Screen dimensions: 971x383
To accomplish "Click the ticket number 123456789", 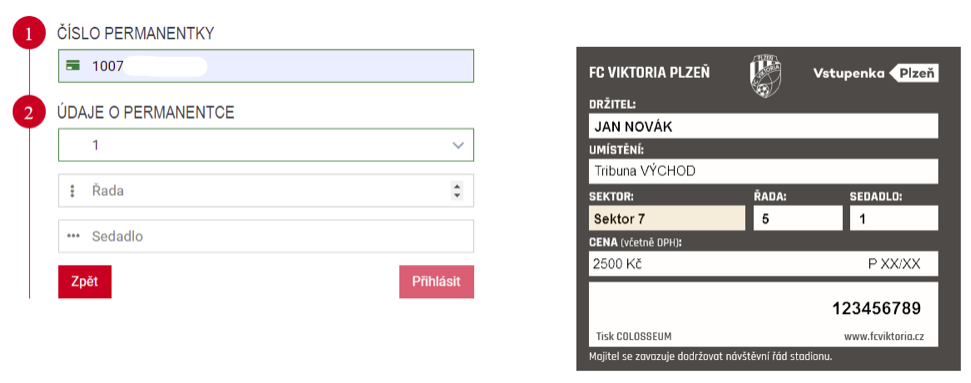I will (876, 308).
